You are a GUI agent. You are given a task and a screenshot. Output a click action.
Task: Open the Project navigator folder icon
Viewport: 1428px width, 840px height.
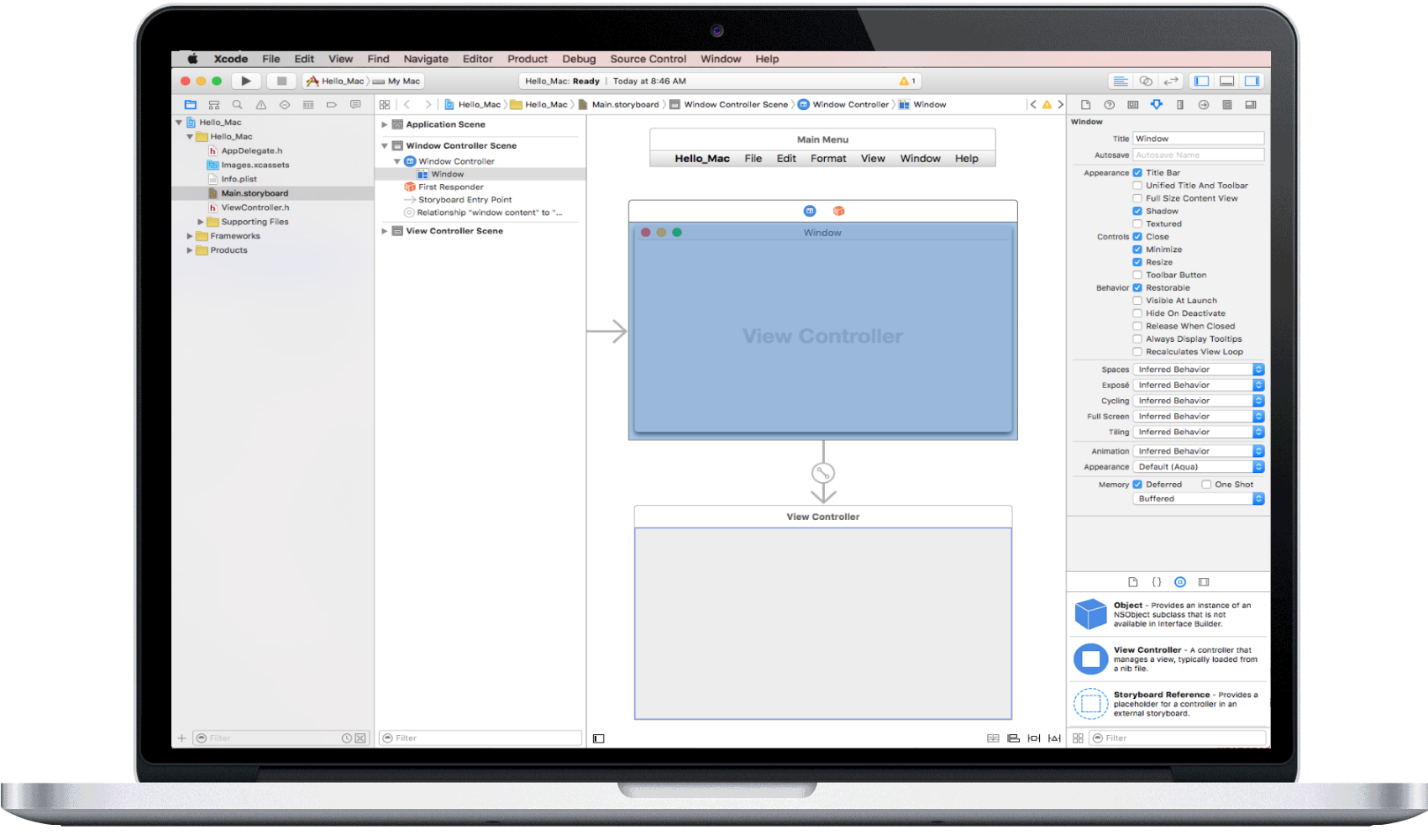[191, 105]
